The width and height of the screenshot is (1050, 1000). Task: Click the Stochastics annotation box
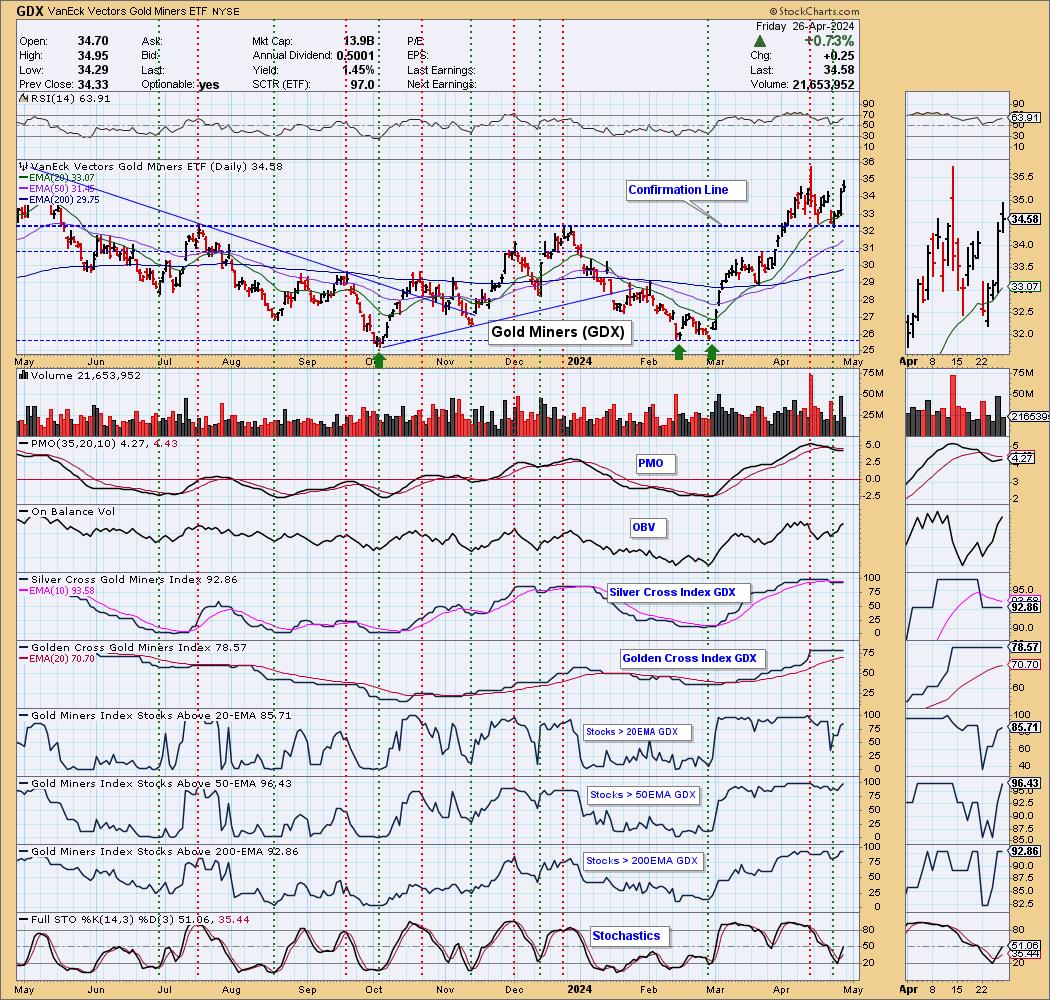[x=630, y=936]
